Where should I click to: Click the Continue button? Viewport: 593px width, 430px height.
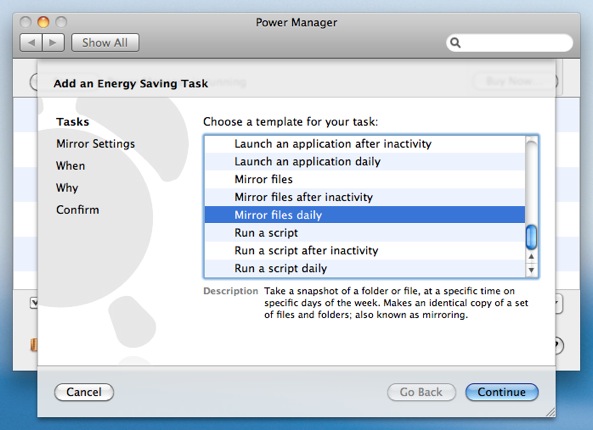502,392
